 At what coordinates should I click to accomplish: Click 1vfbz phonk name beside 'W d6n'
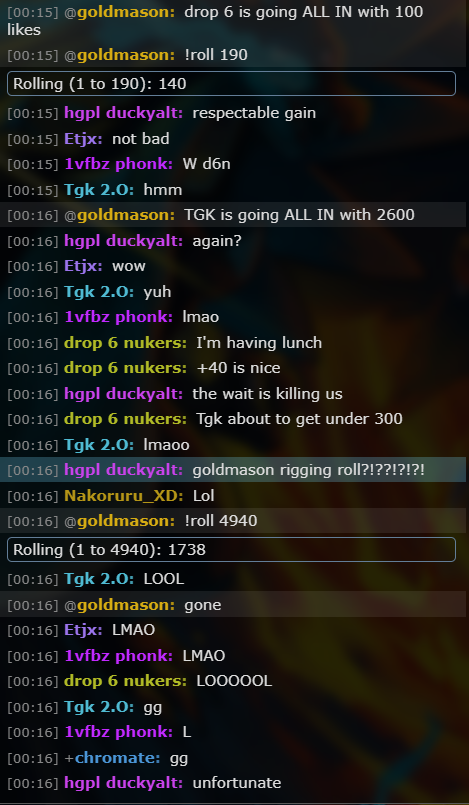119,164
